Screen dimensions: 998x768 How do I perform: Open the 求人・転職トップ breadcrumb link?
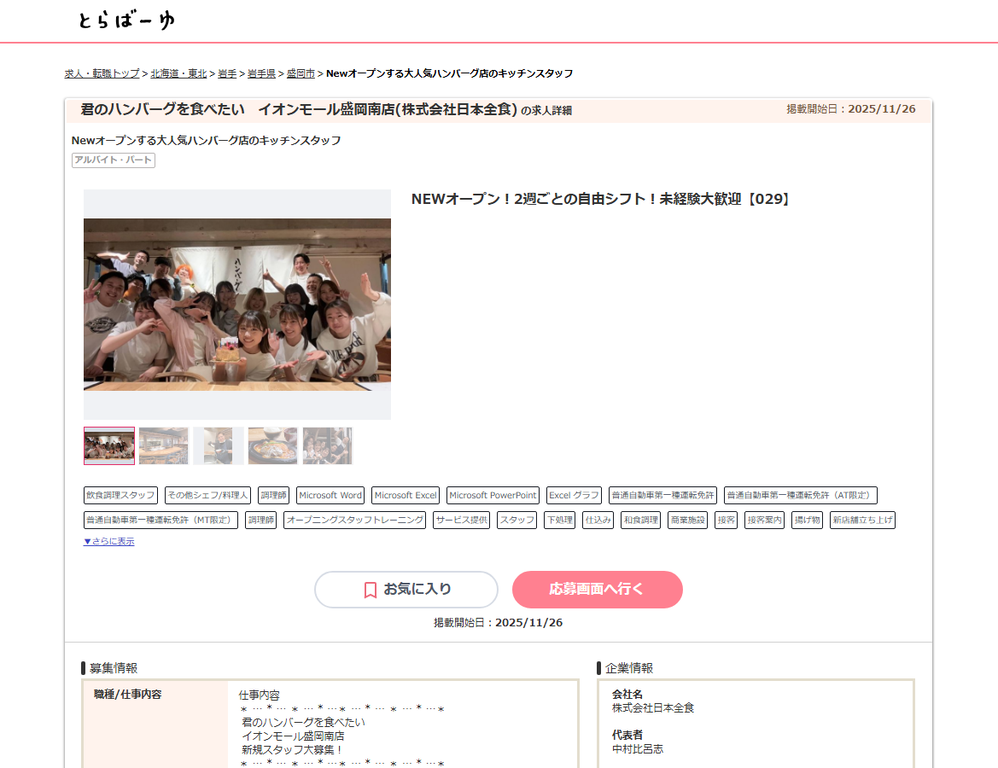[102, 74]
